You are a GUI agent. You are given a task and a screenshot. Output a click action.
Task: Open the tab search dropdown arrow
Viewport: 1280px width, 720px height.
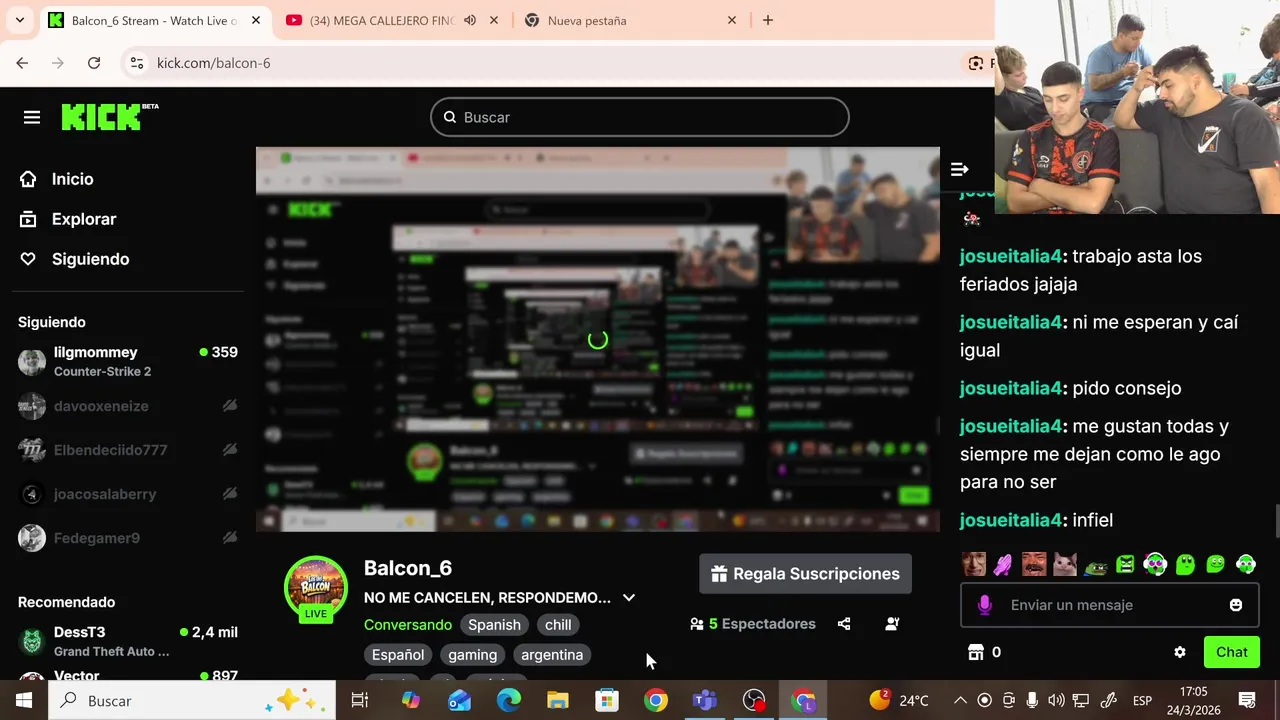[x=19, y=20]
